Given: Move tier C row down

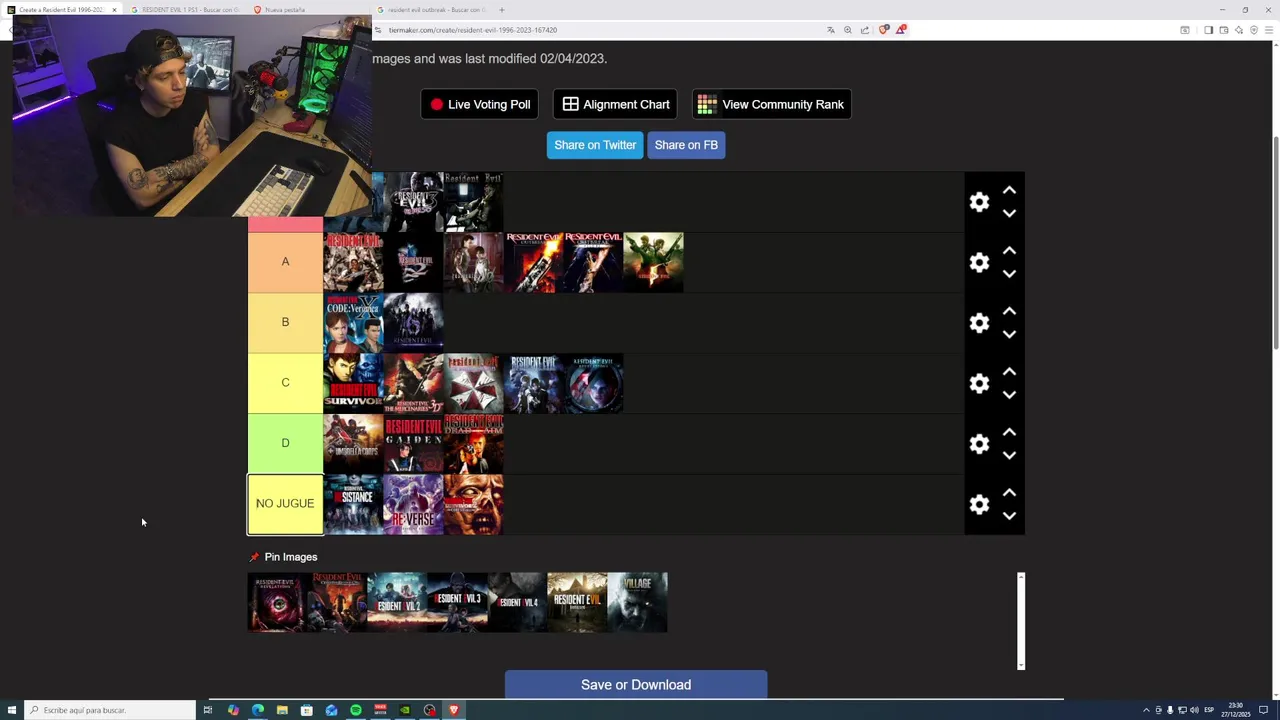Looking at the screenshot, I should (1009, 395).
